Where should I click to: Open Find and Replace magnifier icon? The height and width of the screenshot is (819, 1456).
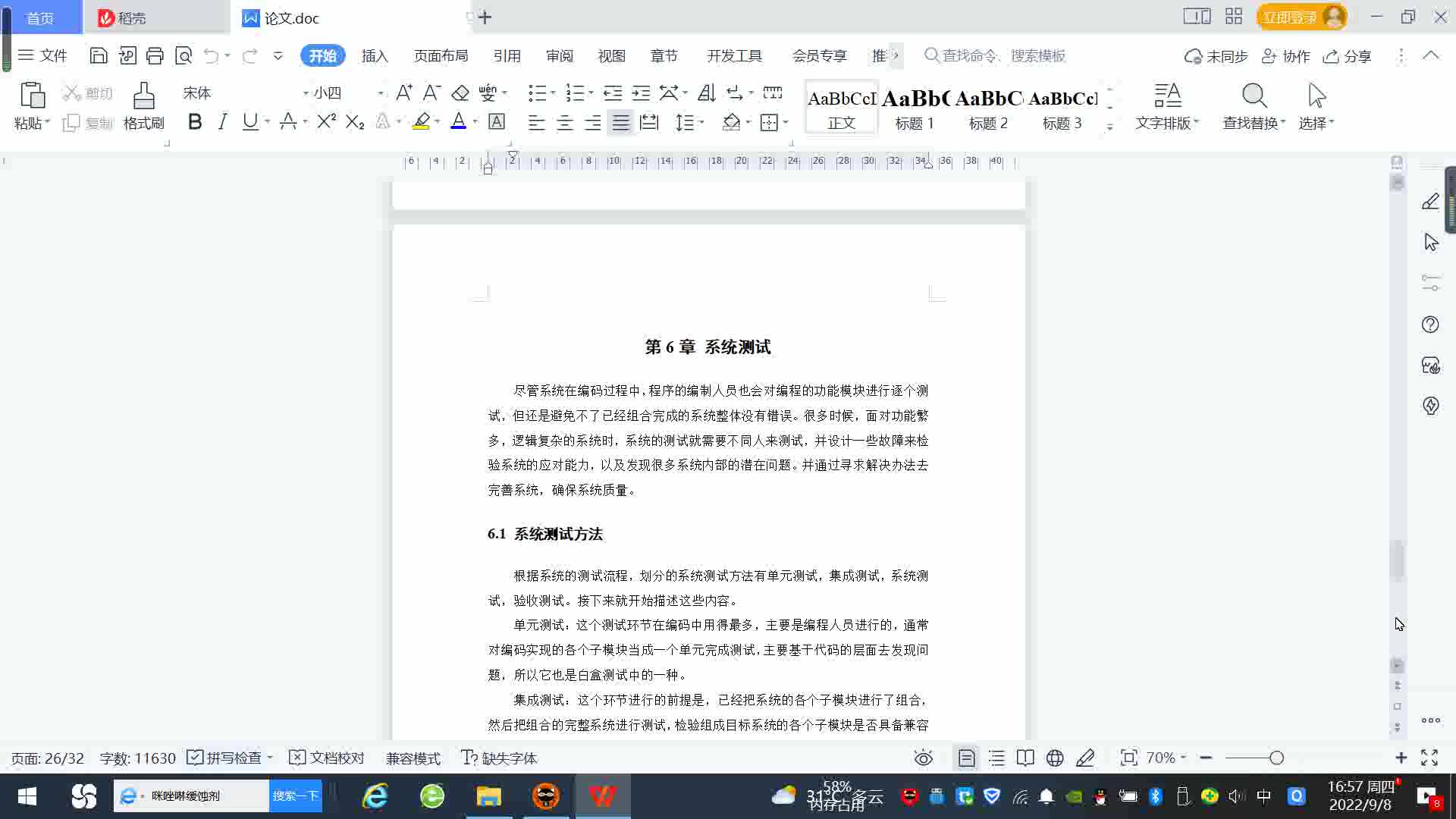1254,96
